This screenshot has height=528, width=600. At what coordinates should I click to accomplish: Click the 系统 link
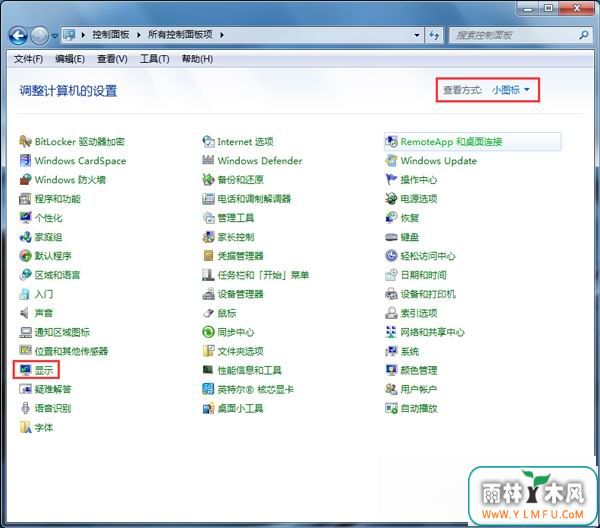tap(409, 351)
